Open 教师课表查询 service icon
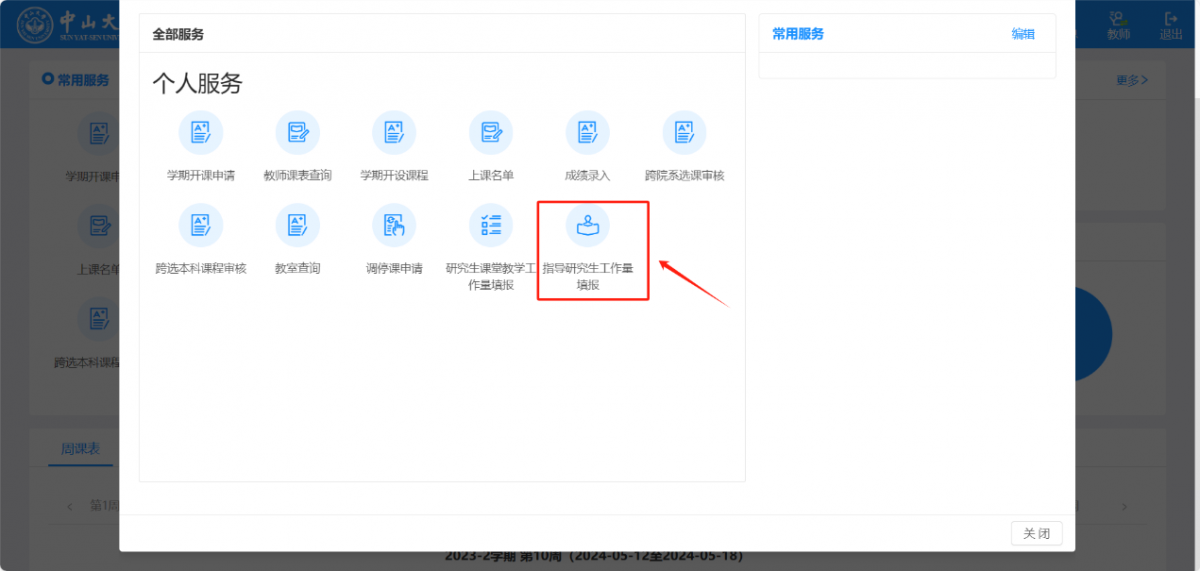 tap(297, 133)
